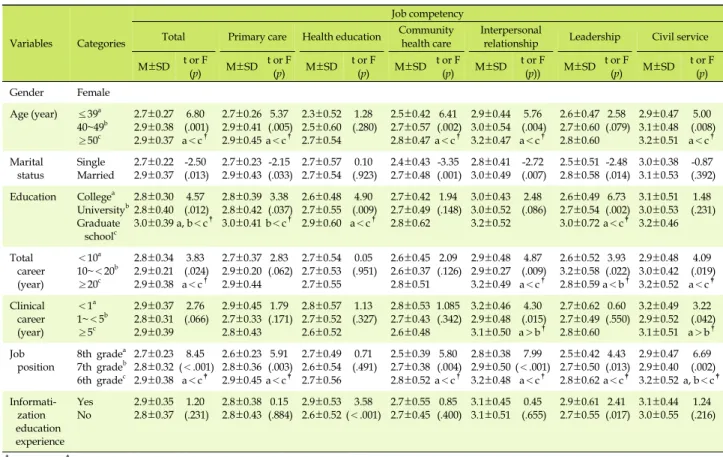Click the p value '(.491)'
This screenshot has width=723, height=457.
pyautogui.click(x=364, y=368)
